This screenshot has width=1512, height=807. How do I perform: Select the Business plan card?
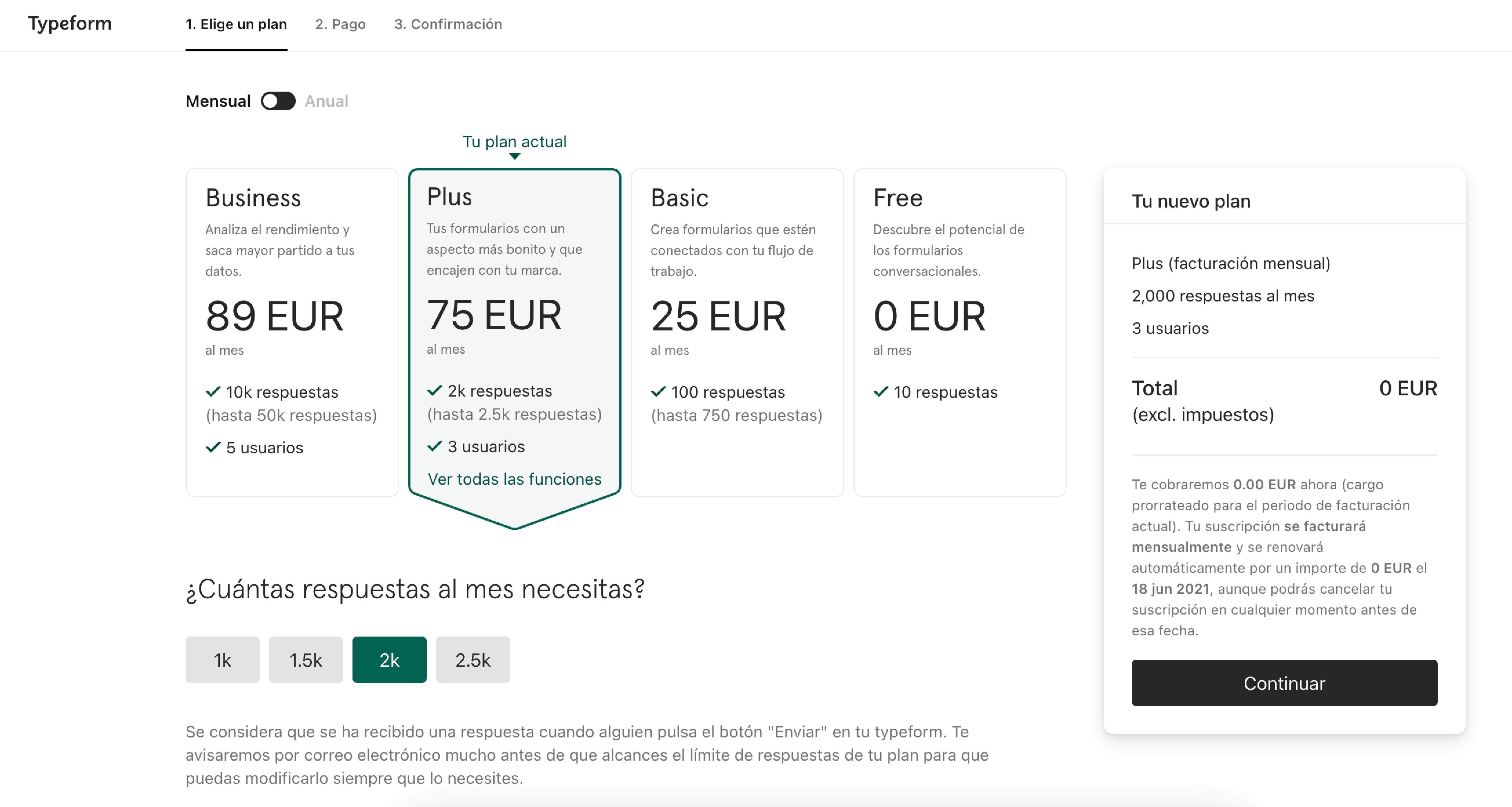[x=292, y=332]
